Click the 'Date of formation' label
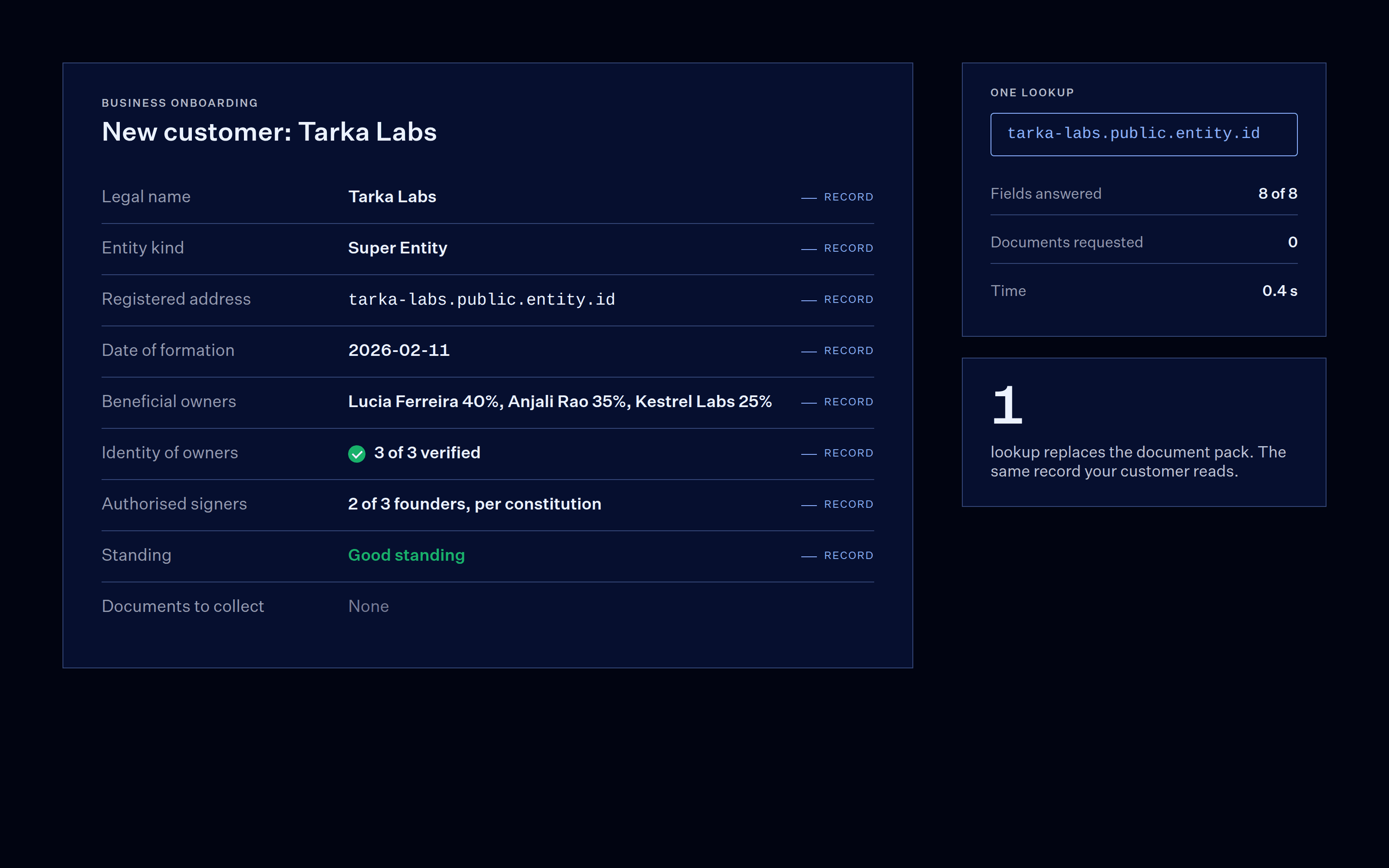 [x=168, y=350]
